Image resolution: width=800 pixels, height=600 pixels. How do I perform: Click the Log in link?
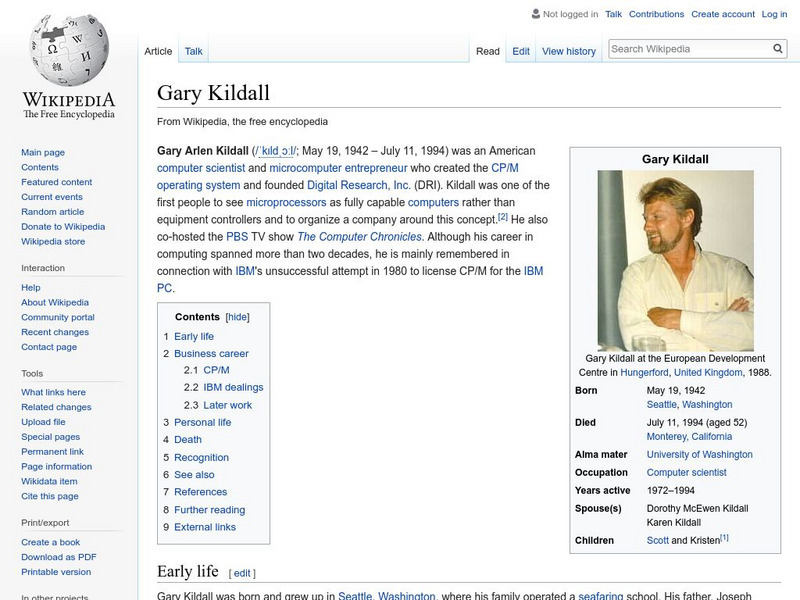774,14
